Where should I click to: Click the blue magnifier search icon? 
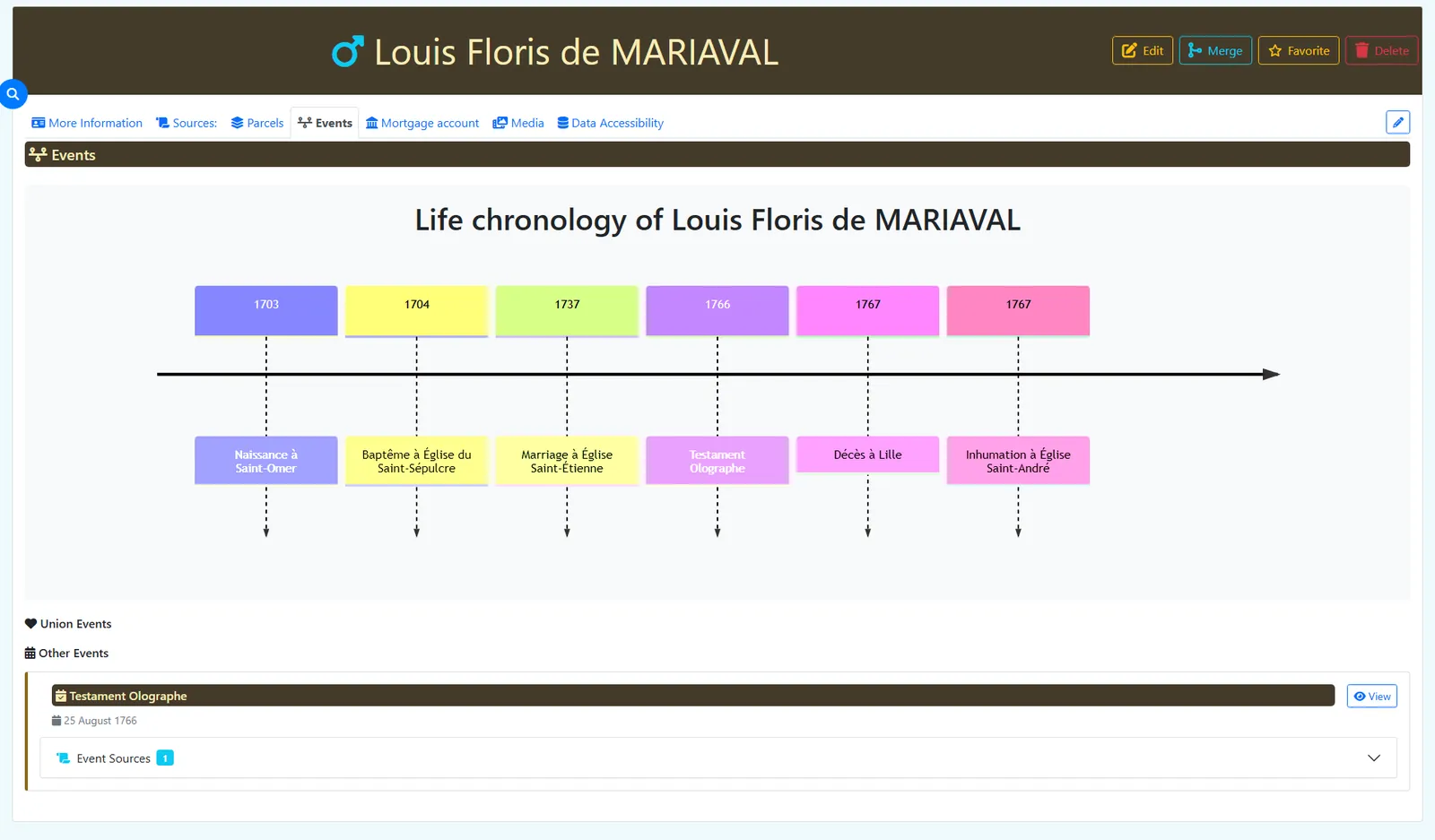13,94
